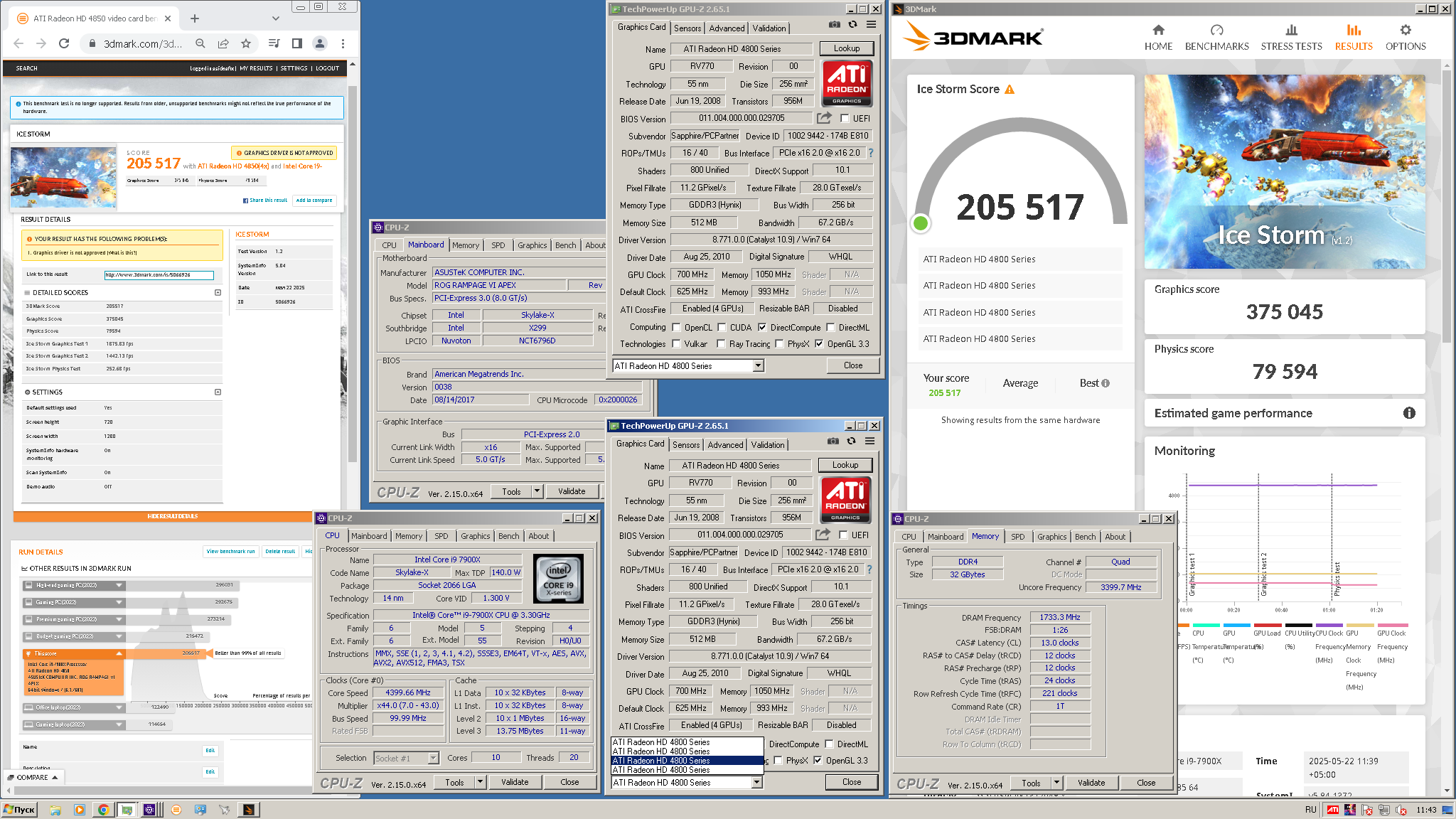Click BIOS export share icon in top GPU-Z
Screen dimensions: 1456x819
click(x=824, y=118)
